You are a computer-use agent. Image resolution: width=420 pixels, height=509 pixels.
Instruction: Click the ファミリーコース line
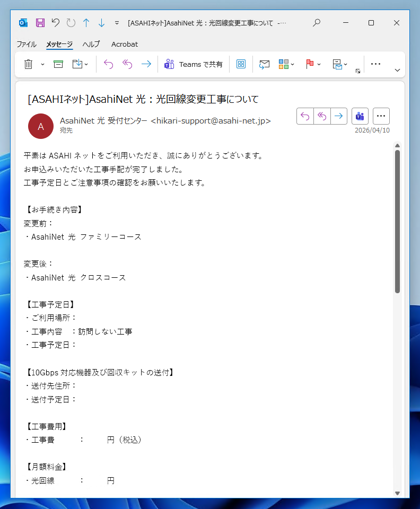pos(83,237)
